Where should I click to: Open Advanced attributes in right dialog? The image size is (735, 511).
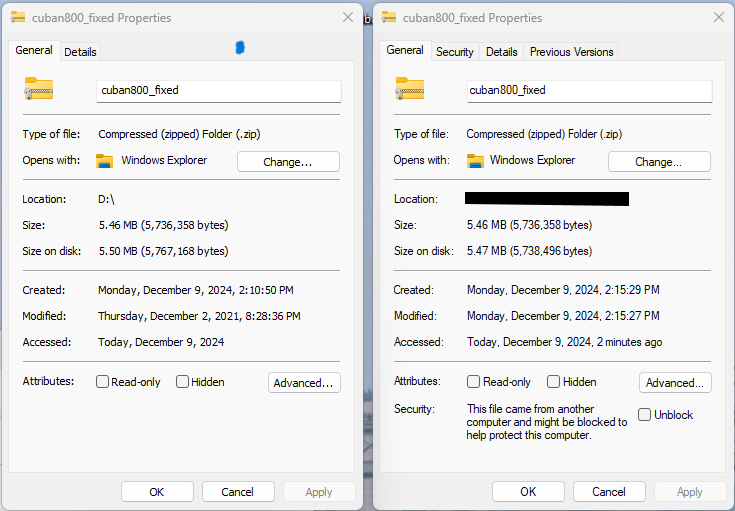(x=675, y=383)
